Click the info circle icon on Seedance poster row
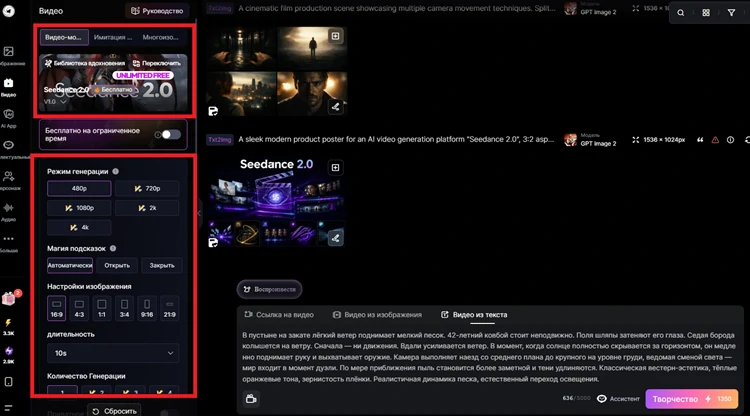The image size is (750, 416). pyautogui.click(x=730, y=140)
